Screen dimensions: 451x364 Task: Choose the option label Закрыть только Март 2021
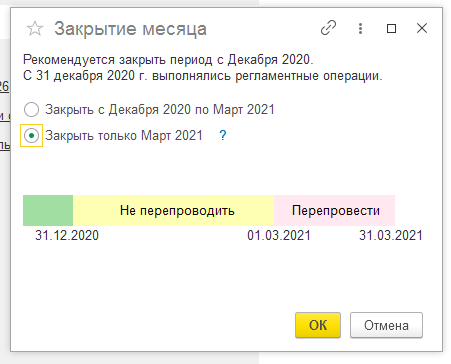(x=124, y=136)
